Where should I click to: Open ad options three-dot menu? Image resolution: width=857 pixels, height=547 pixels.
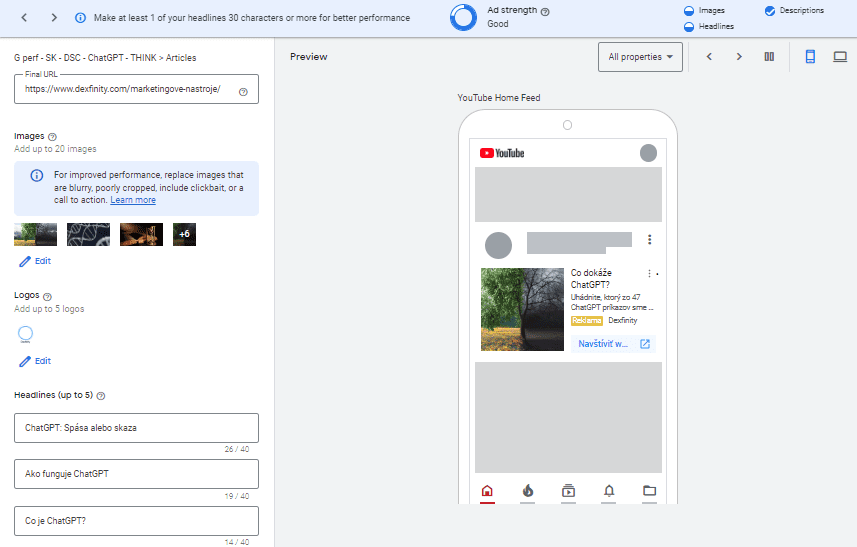coord(649,273)
